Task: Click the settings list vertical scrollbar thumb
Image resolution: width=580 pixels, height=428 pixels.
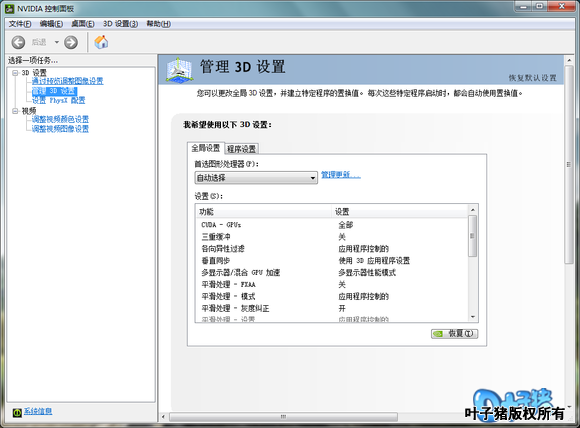Action: (x=472, y=236)
